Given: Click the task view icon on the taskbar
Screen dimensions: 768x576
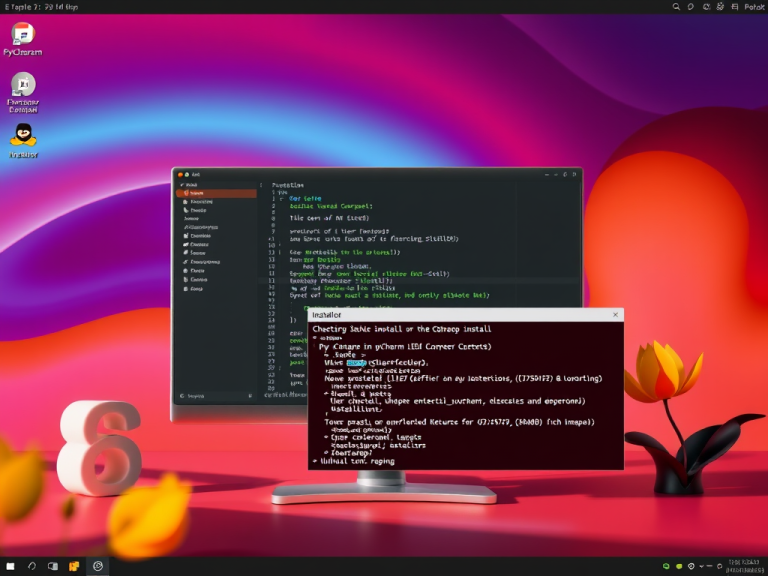Looking at the screenshot, I should (53, 566).
